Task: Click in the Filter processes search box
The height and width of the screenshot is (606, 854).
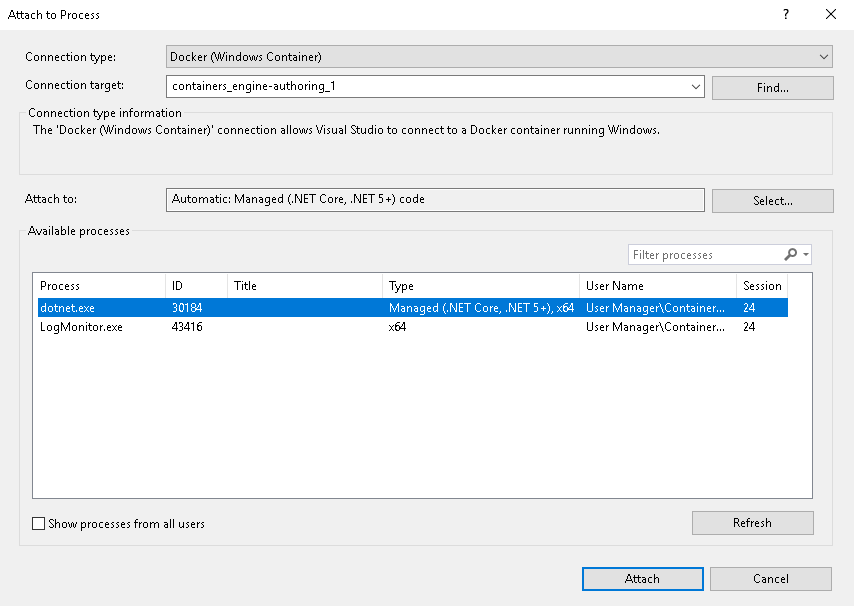Action: coord(705,255)
